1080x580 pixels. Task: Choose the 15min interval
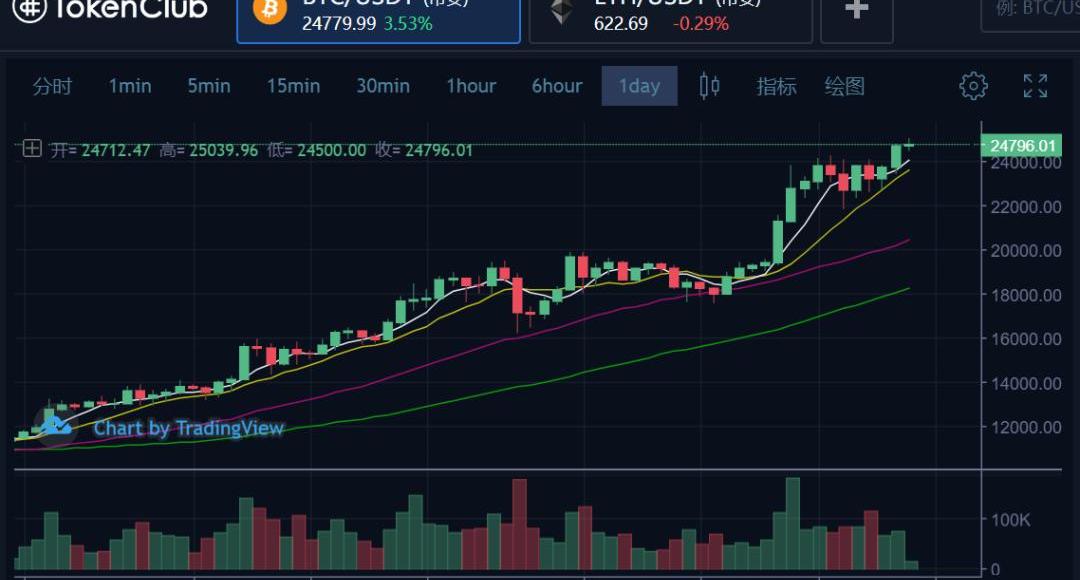[x=293, y=86]
